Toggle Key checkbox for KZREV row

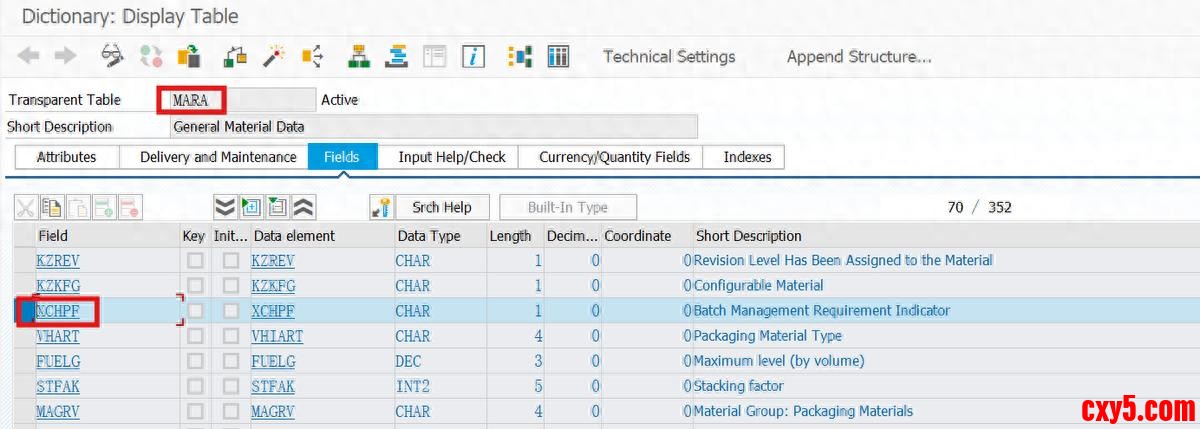pos(195,261)
